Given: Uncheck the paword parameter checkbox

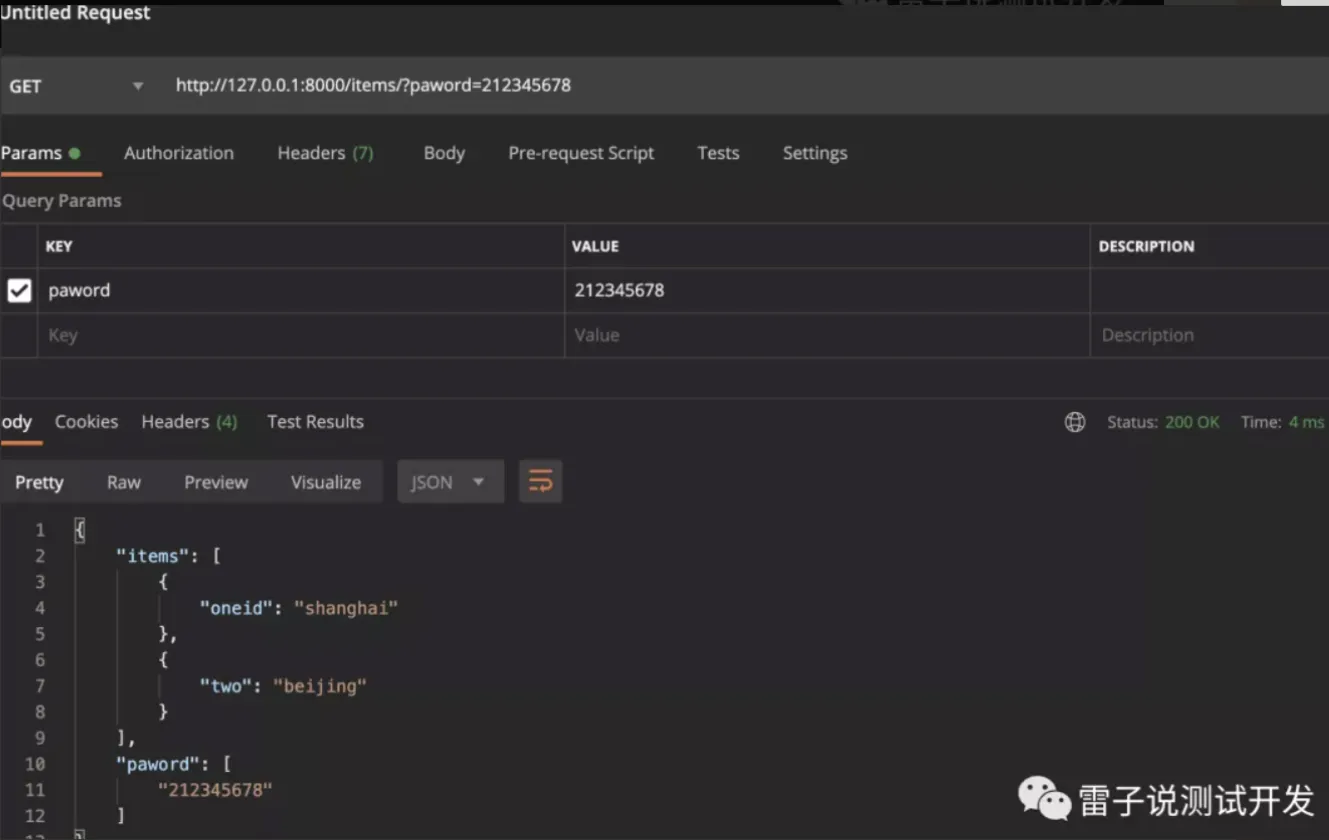Looking at the screenshot, I should click(19, 291).
